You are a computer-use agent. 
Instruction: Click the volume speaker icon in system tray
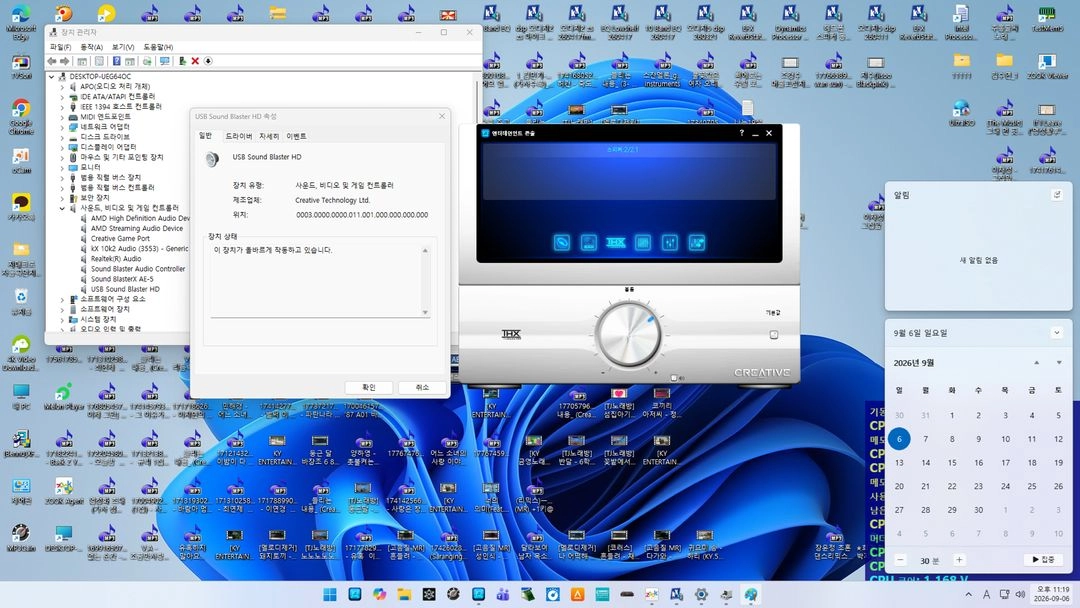point(1020,594)
